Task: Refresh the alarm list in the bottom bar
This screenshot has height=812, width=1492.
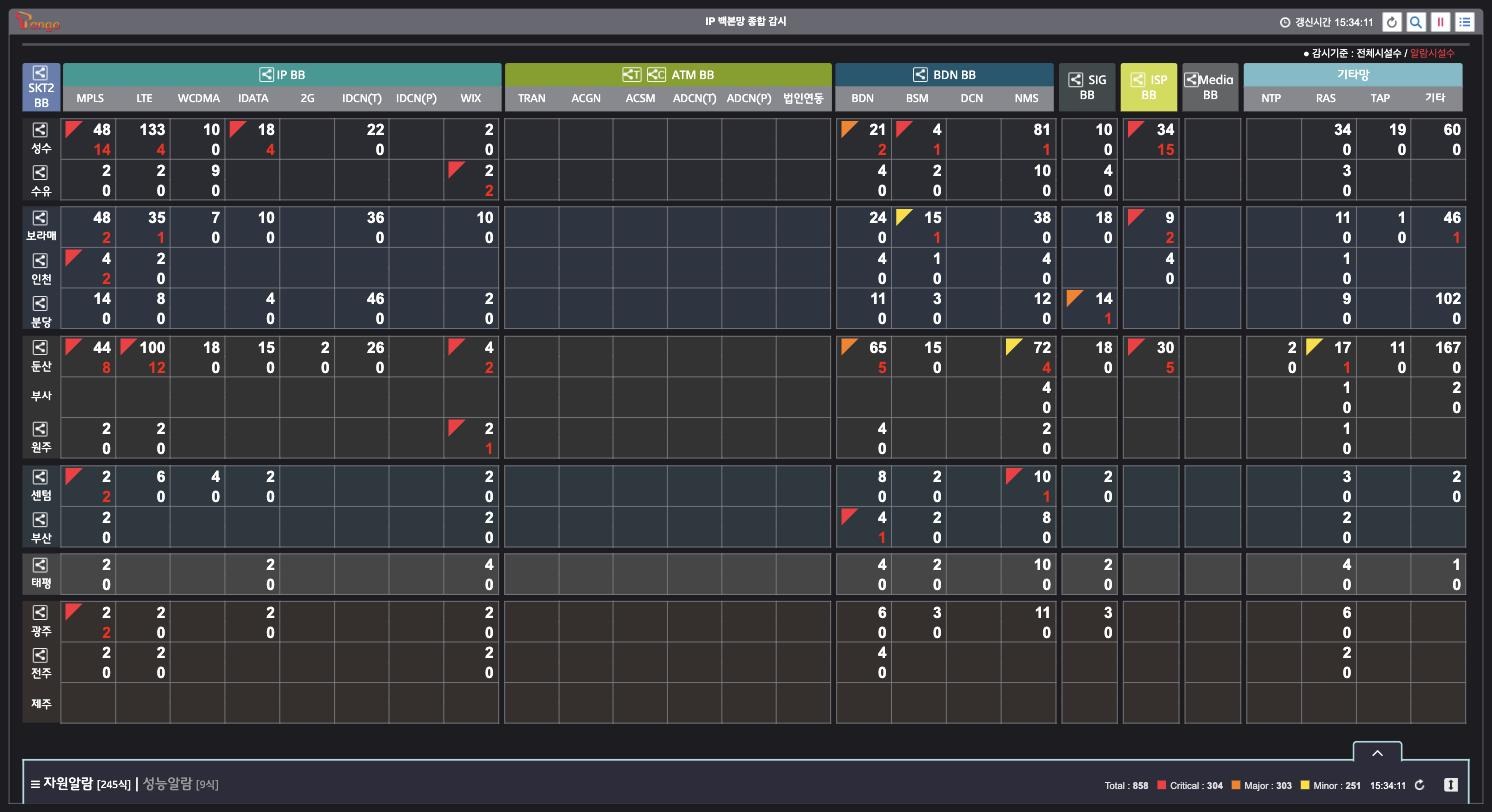Action: (x=1419, y=785)
